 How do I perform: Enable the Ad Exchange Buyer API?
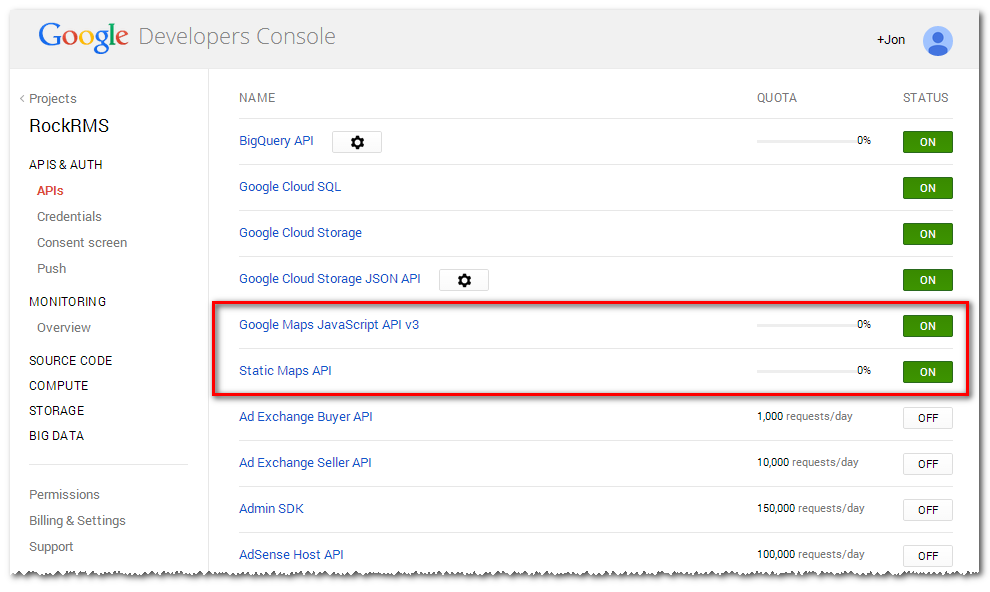pyautogui.click(x=927, y=418)
